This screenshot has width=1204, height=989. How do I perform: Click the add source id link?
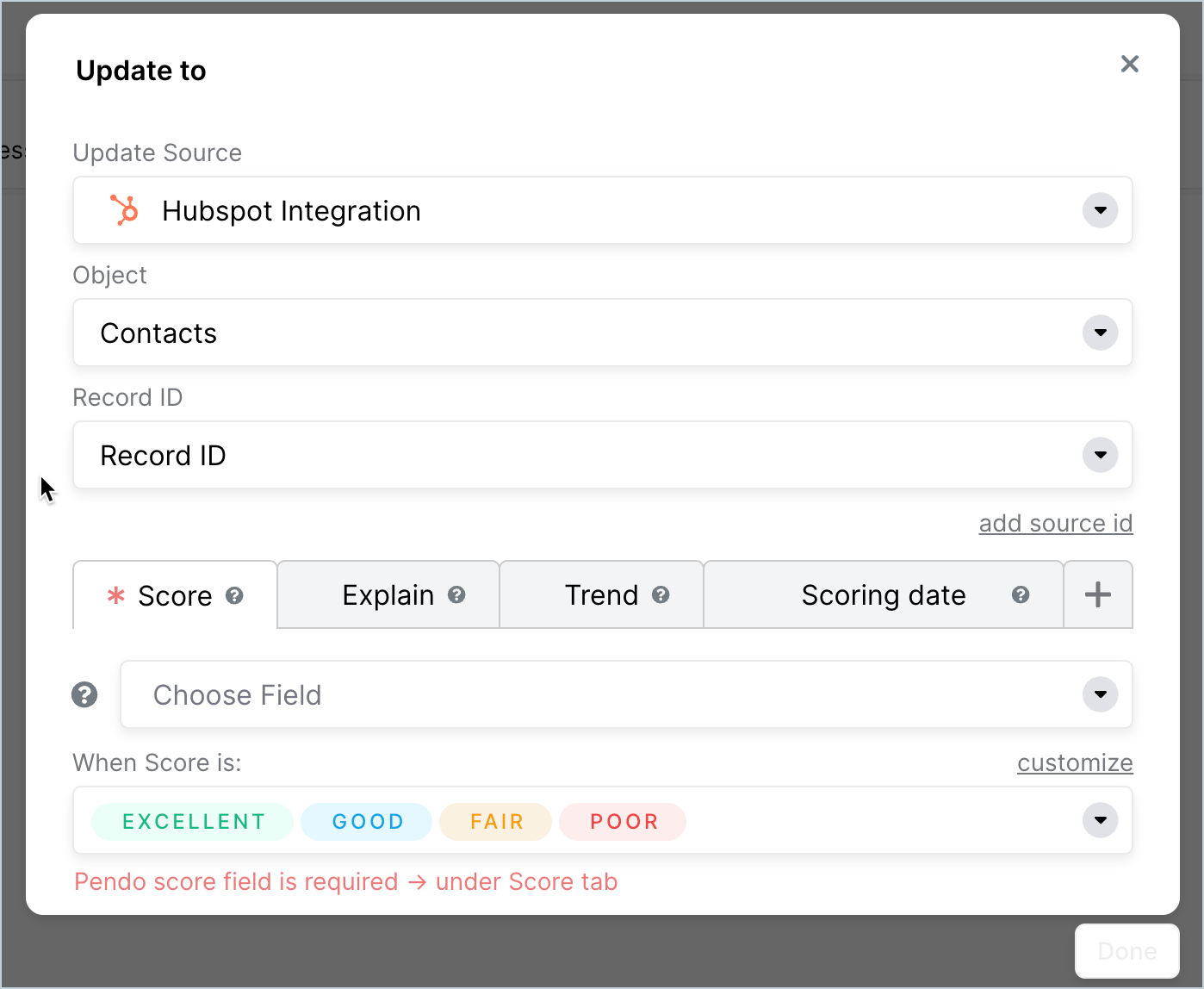(x=1056, y=523)
